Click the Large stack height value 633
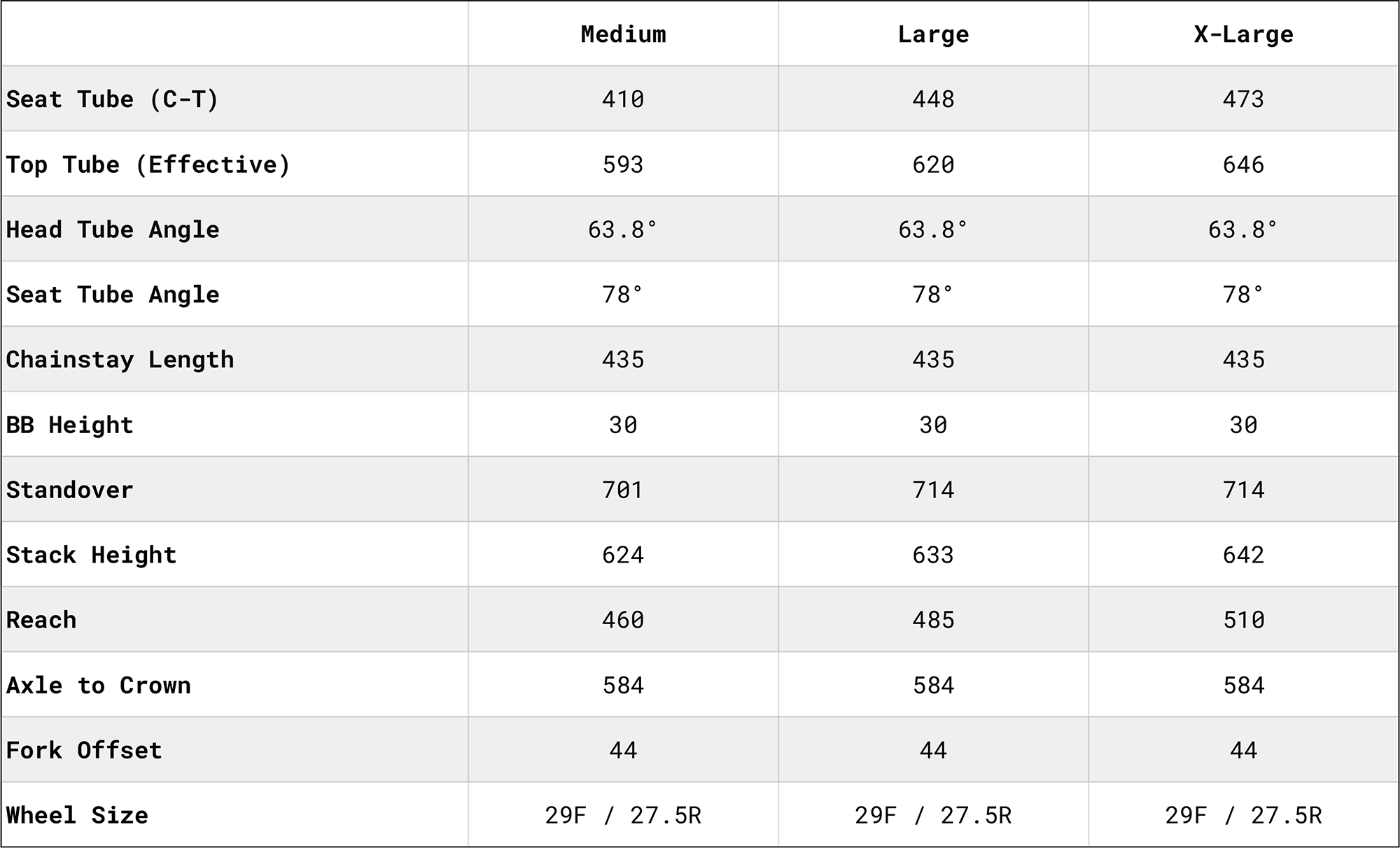Image resolution: width=1400 pixels, height=848 pixels. pos(933,555)
